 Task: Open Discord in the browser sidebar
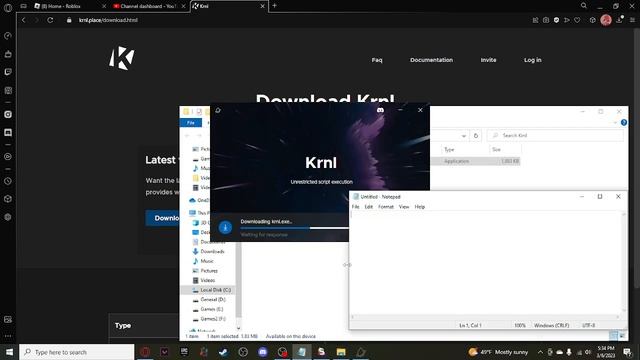click(x=8, y=132)
